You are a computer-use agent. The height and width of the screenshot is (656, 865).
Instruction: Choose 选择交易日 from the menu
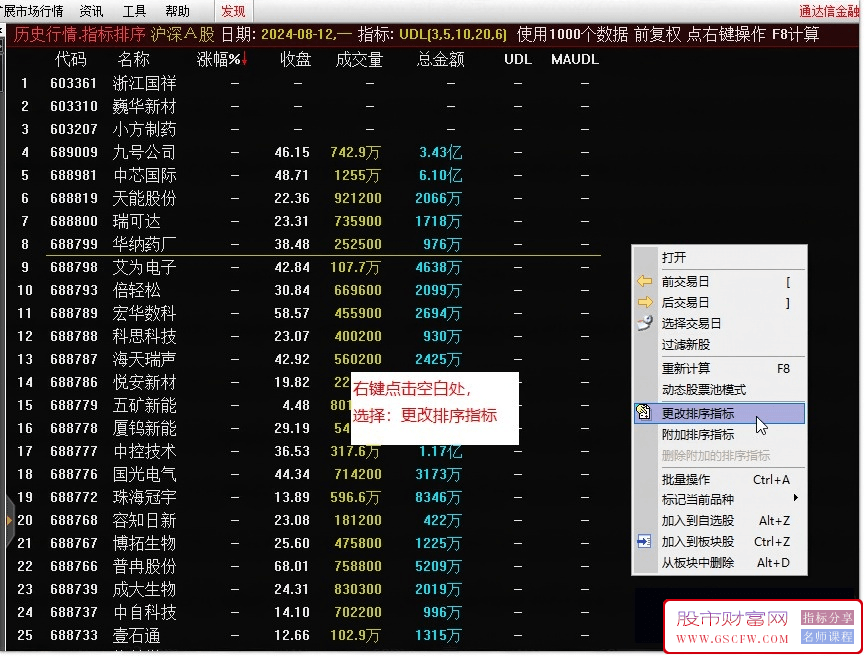[719, 323]
